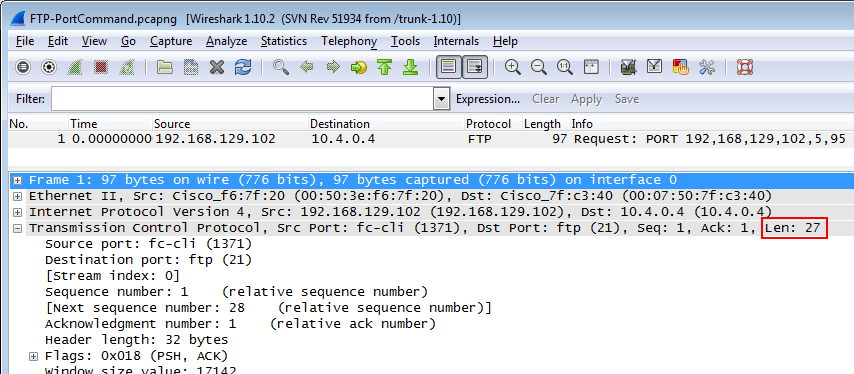
Task: Expand the Flags: 0x018 node
Action: (x=34, y=356)
